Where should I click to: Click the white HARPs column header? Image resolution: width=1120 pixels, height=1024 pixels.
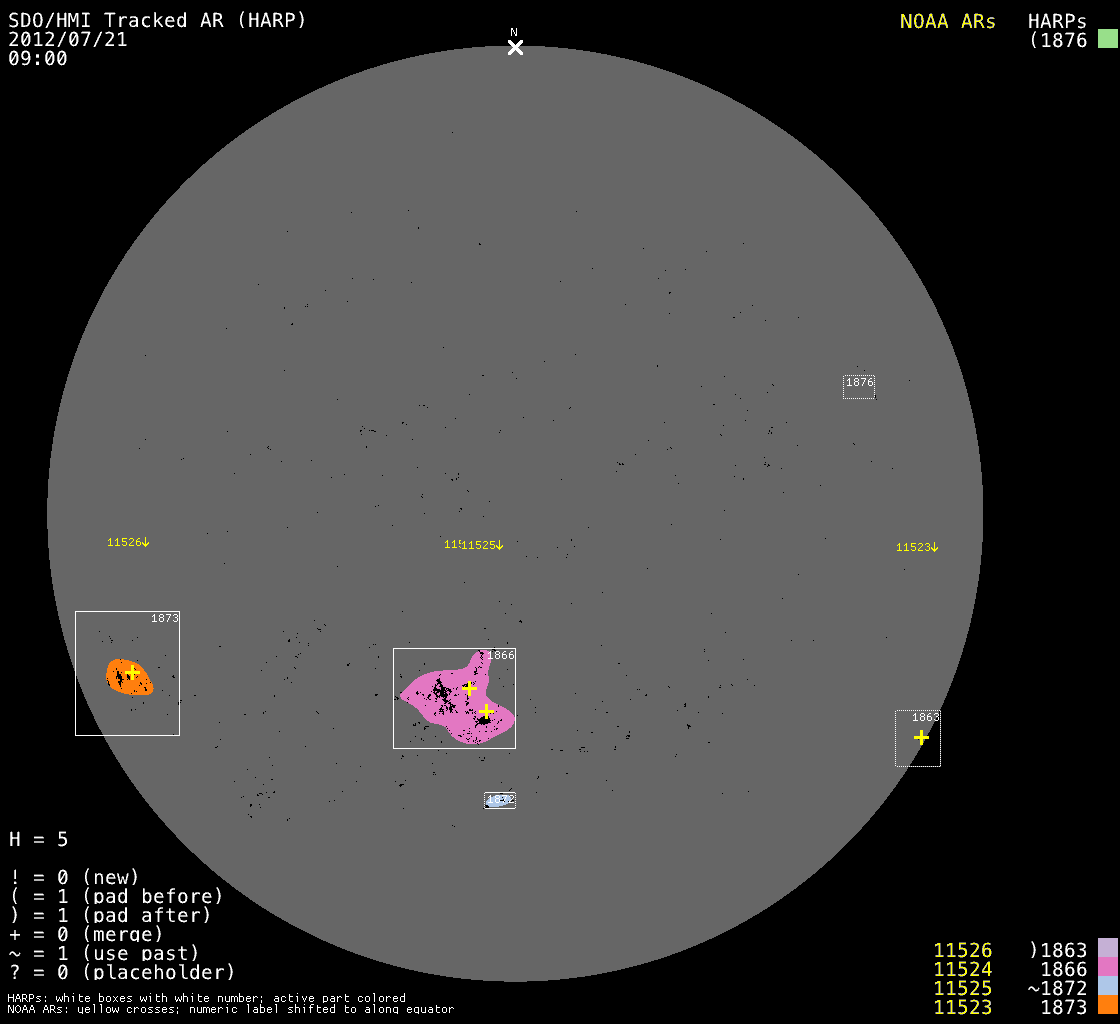pos(1057,21)
